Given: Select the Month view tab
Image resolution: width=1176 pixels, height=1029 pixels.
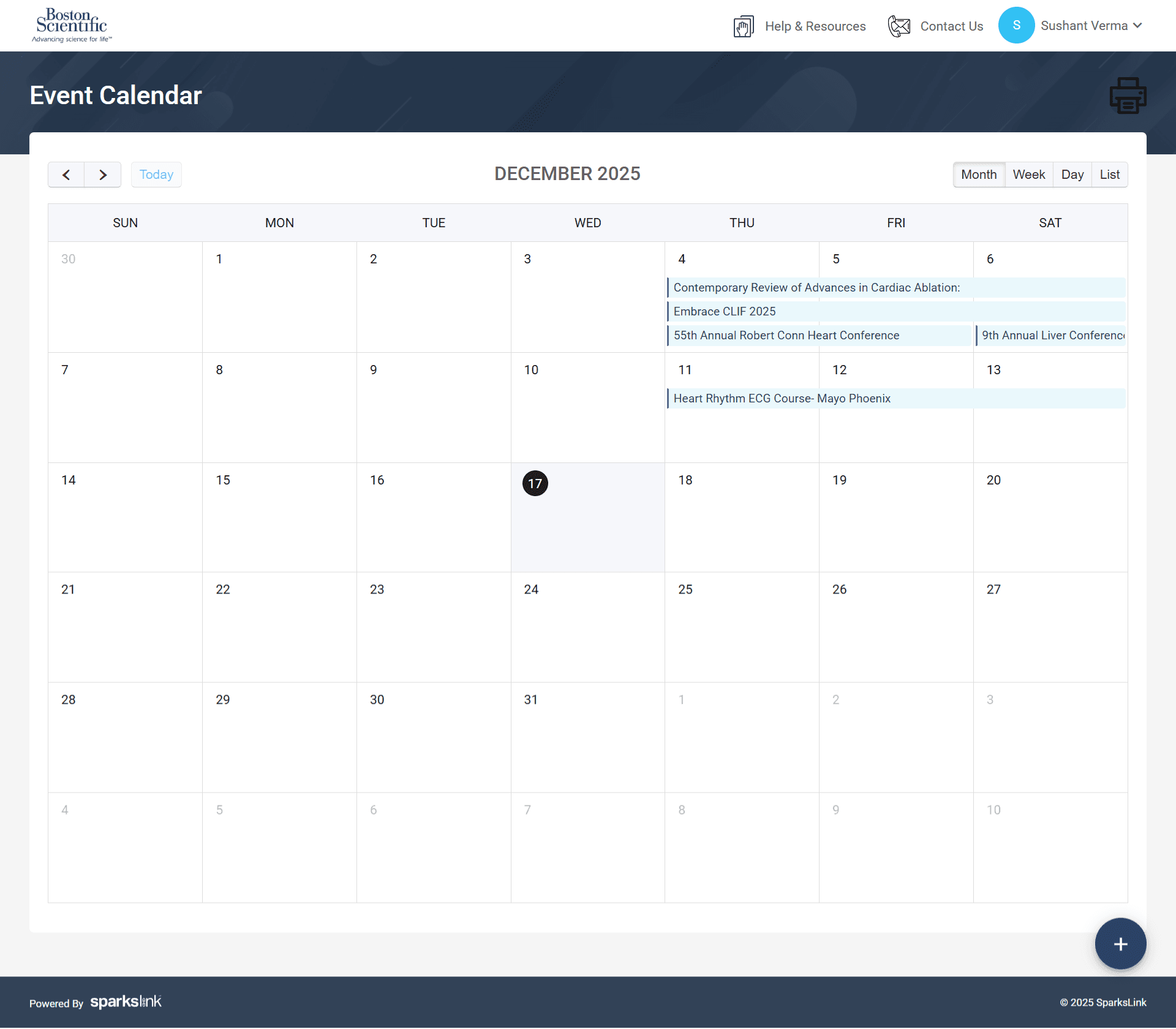Looking at the screenshot, I should [x=978, y=175].
